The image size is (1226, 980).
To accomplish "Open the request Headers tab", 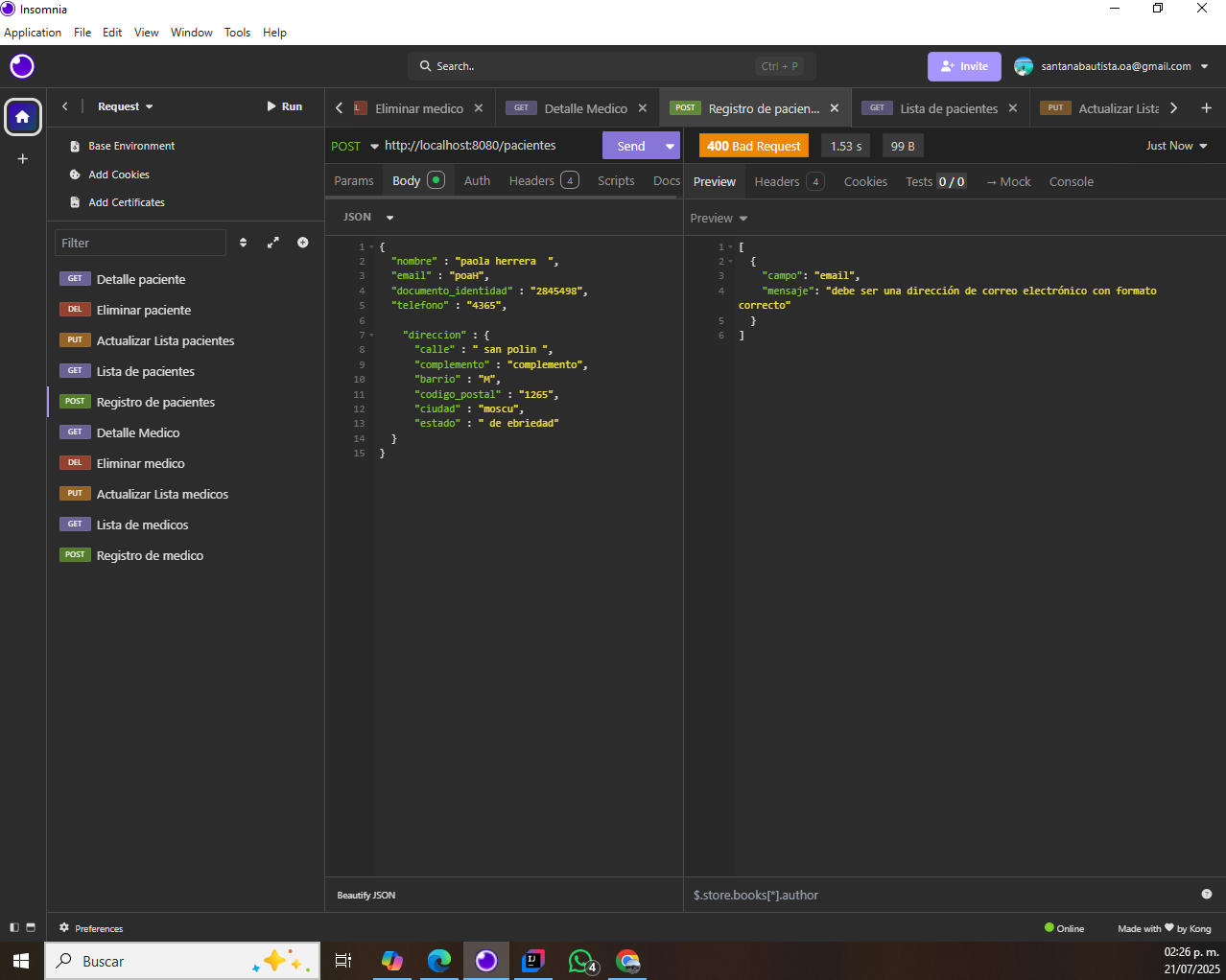I will pos(543,180).
